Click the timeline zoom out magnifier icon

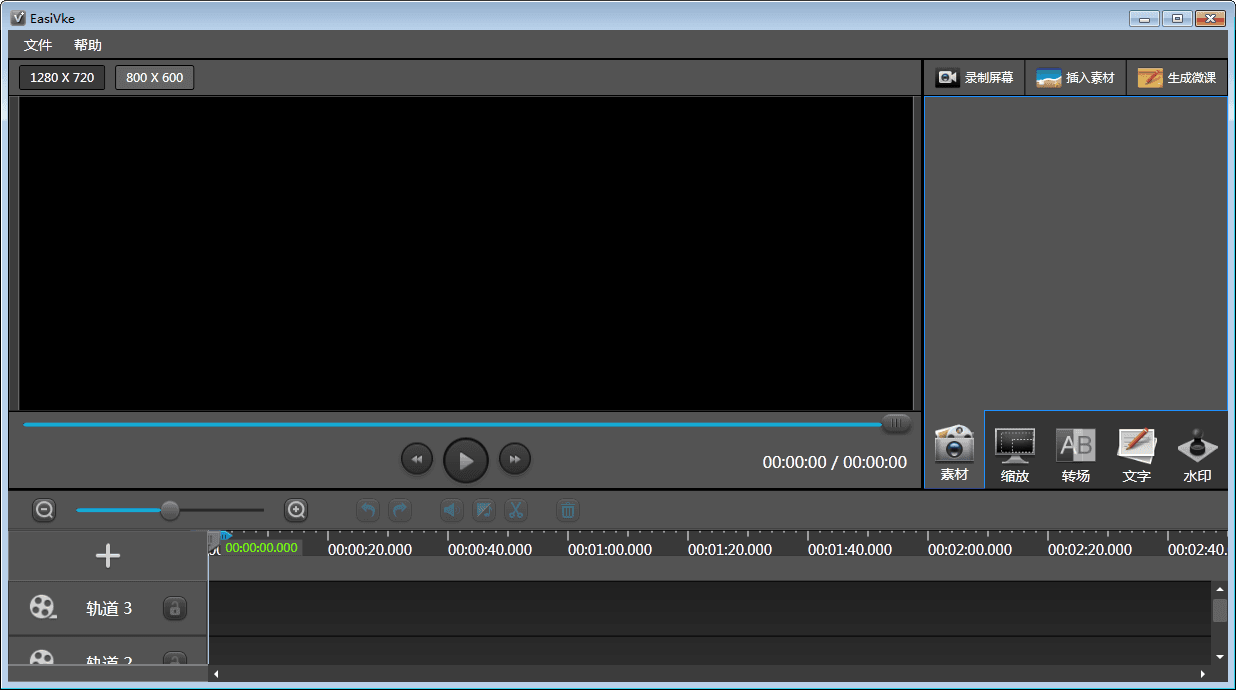pos(44,510)
